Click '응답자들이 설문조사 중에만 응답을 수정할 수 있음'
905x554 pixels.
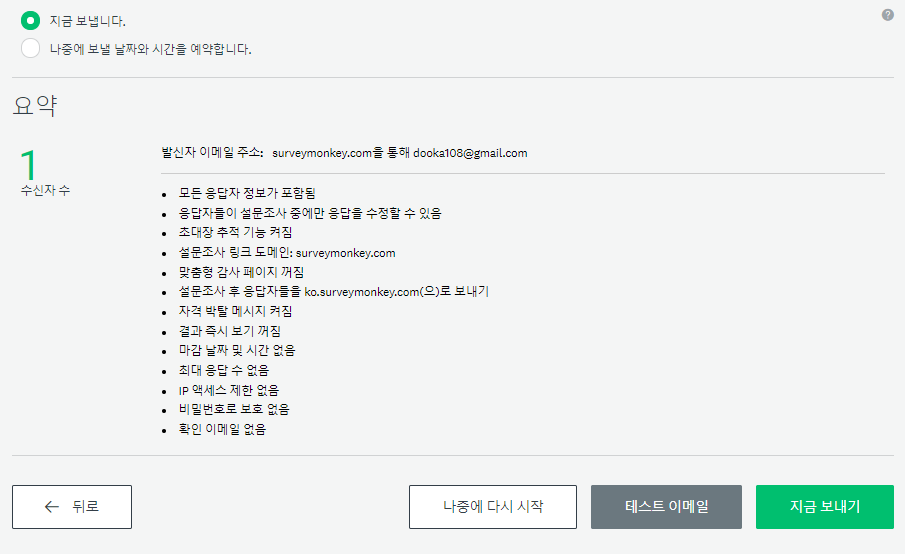310,214
